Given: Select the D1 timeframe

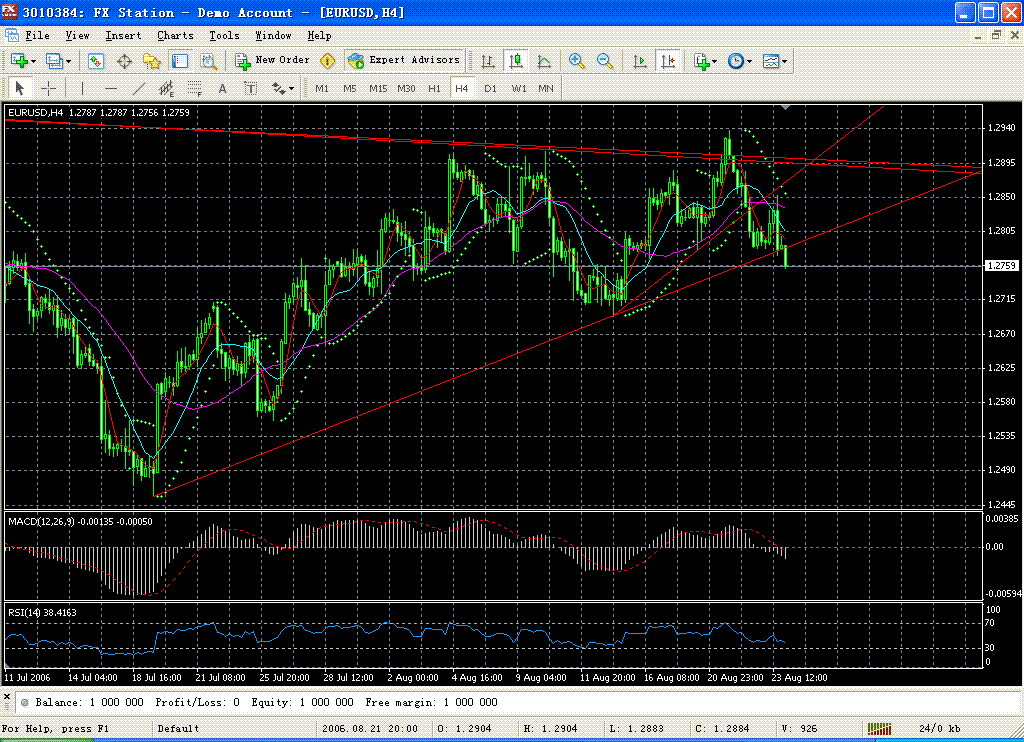Looking at the screenshot, I should click(490, 88).
